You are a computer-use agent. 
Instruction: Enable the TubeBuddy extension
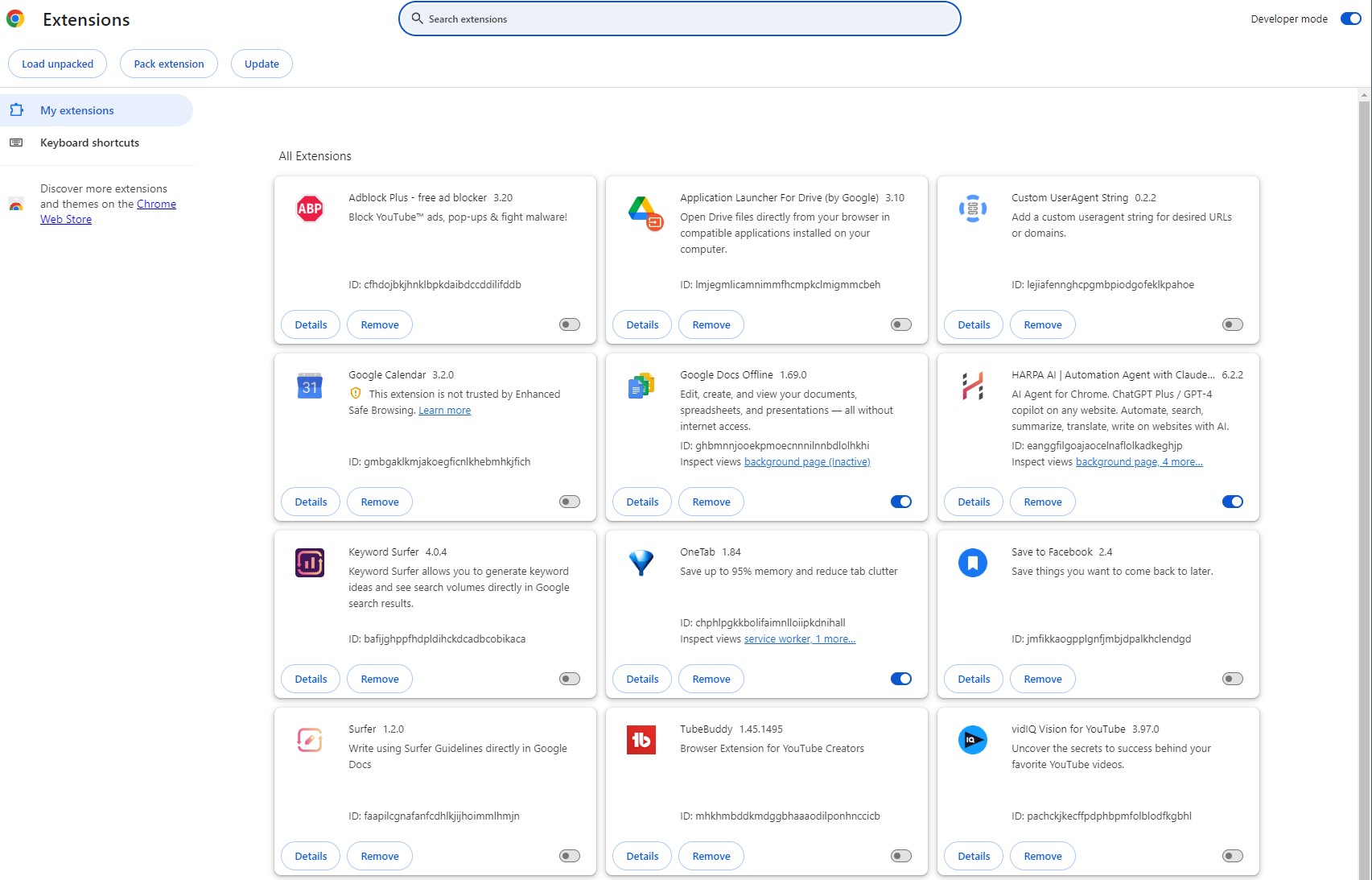pyautogui.click(x=901, y=856)
